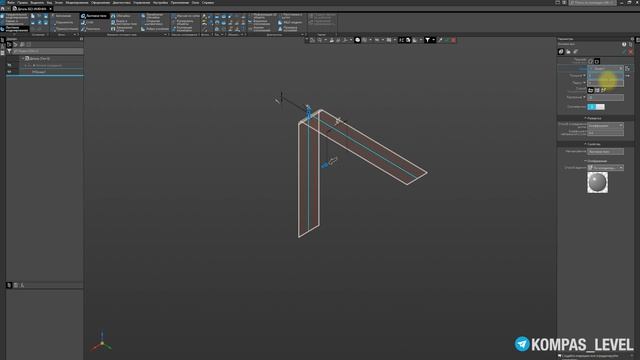Click the Наименование name field
640x360 pixels.
[605, 151]
